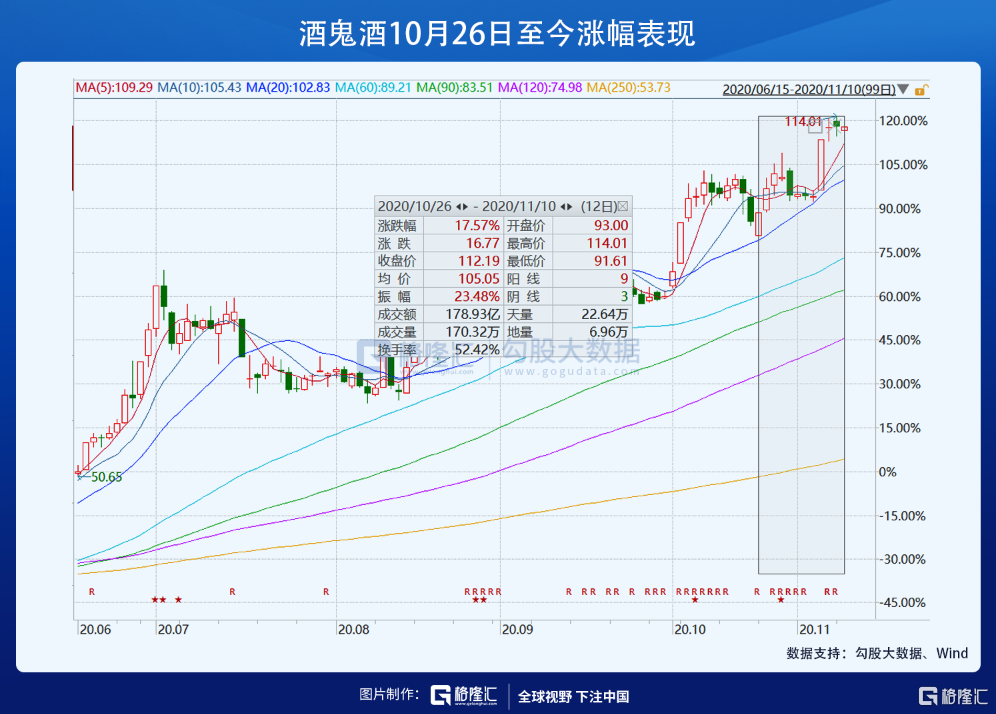Click the first R marker in June
The height and width of the screenshot is (714, 996).
pyautogui.click(x=92, y=592)
